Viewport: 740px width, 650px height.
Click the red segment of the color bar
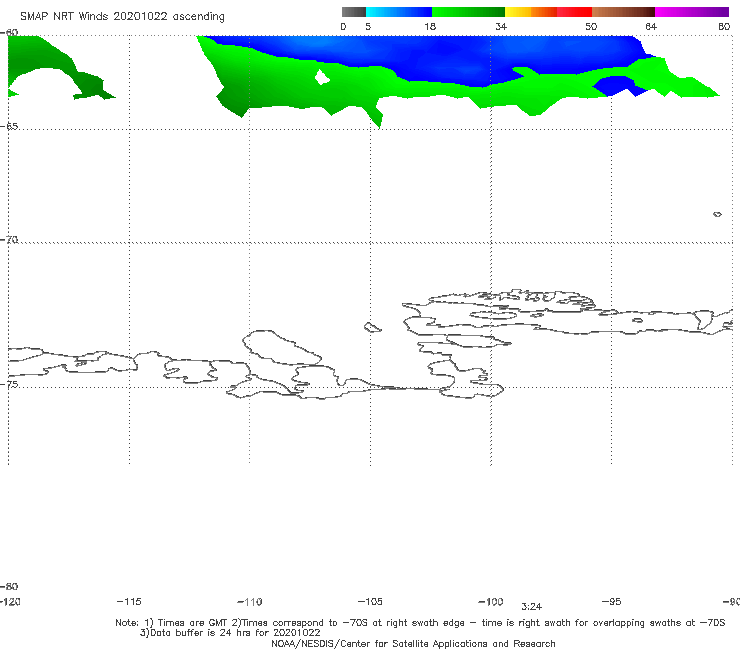[x=574, y=12]
